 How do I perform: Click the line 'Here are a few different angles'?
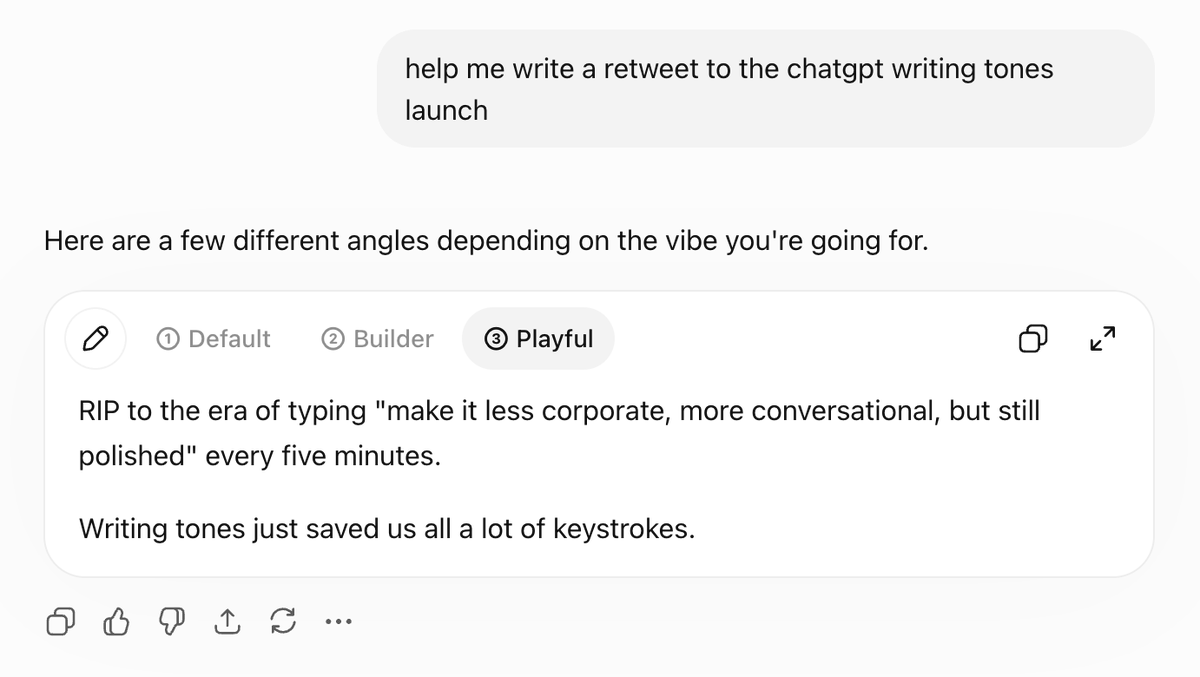(486, 241)
